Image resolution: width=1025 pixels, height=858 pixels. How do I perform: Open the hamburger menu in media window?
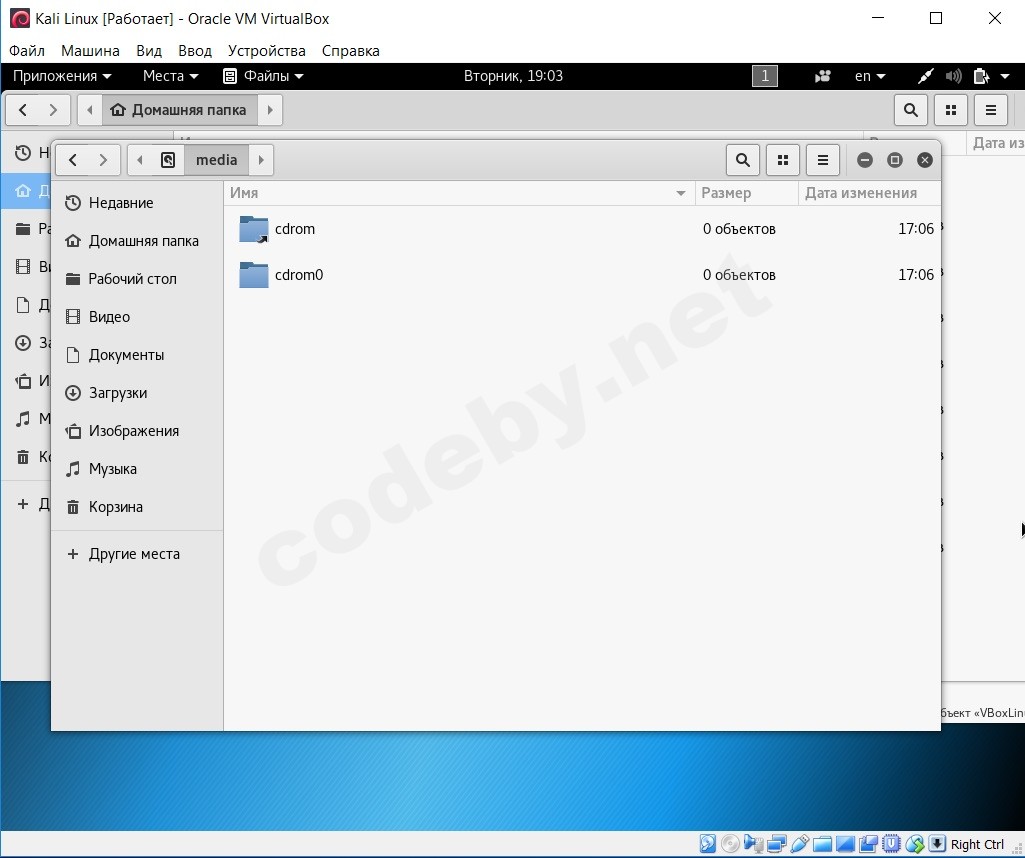tap(822, 160)
